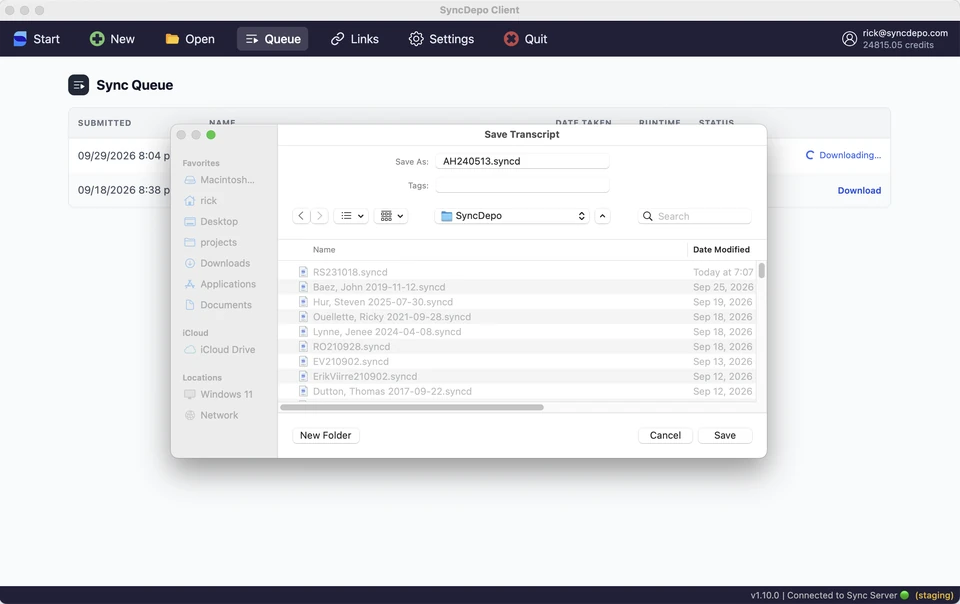Click the (staging) label in status bar
Viewport: 960px width, 604px height.
click(x=934, y=595)
